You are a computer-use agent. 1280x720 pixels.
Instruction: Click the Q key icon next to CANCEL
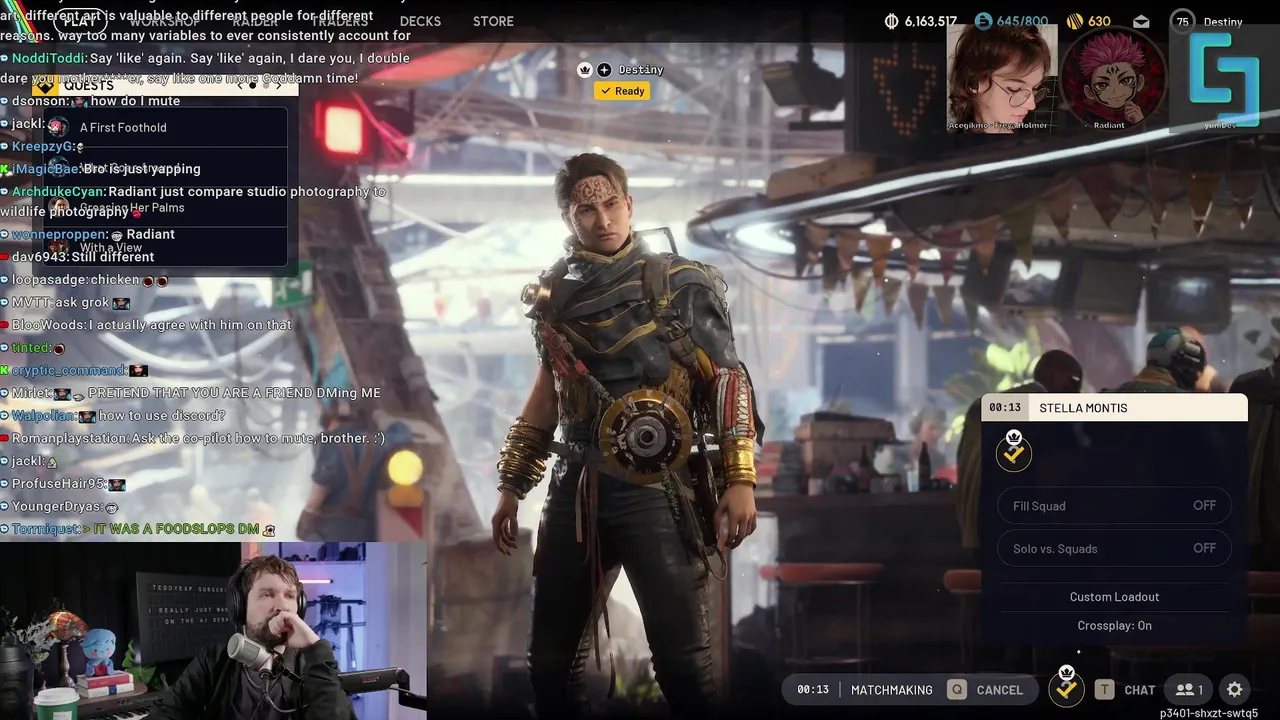(x=957, y=690)
